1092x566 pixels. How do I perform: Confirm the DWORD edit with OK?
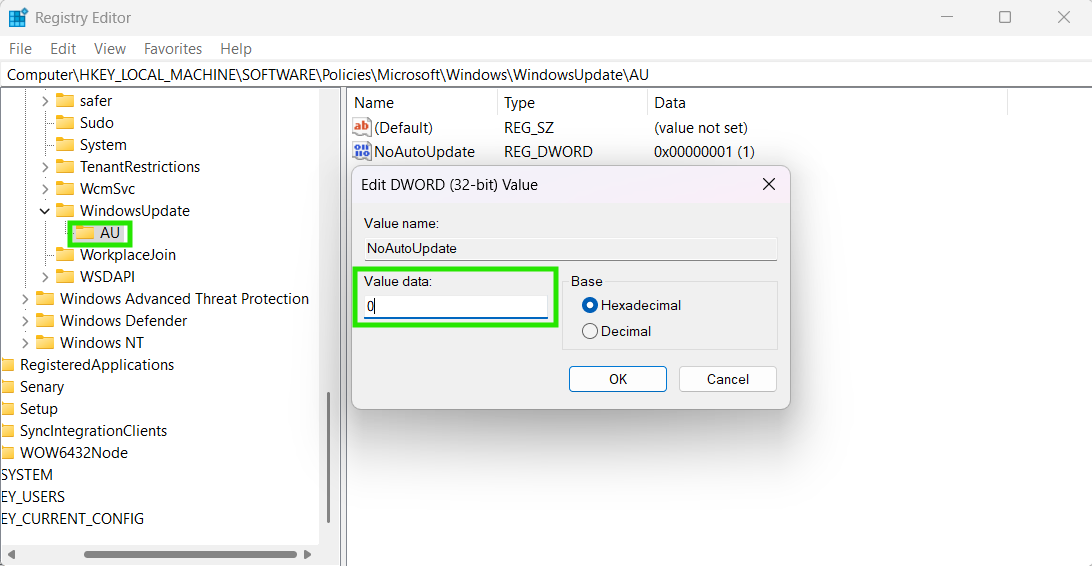[x=618, y=379]
